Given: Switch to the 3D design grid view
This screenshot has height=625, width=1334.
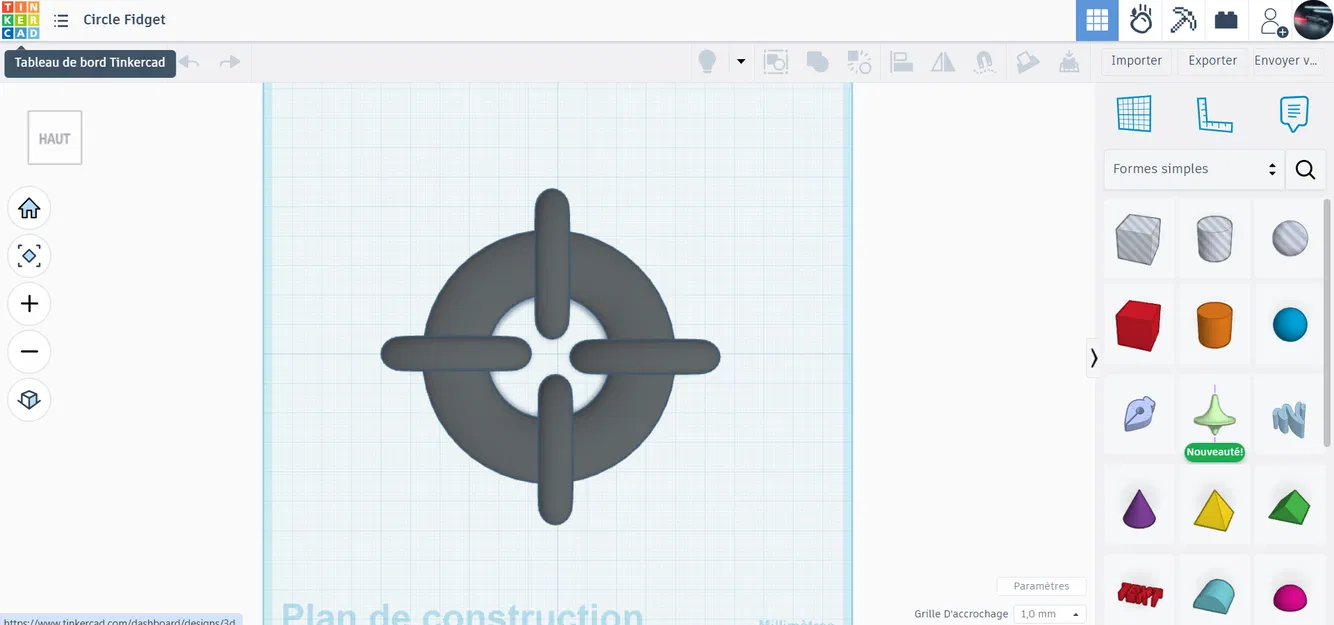Looking at the screenshot, I should pos(1097,20).
